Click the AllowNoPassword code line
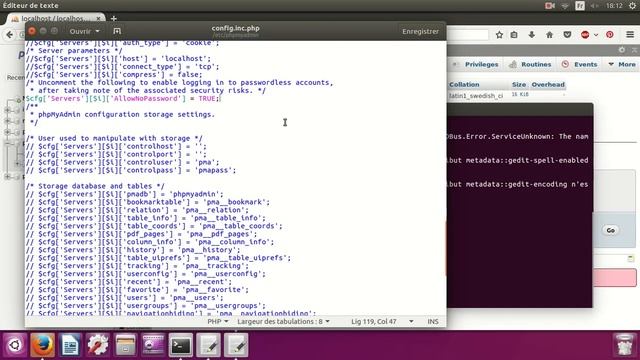 123,98
